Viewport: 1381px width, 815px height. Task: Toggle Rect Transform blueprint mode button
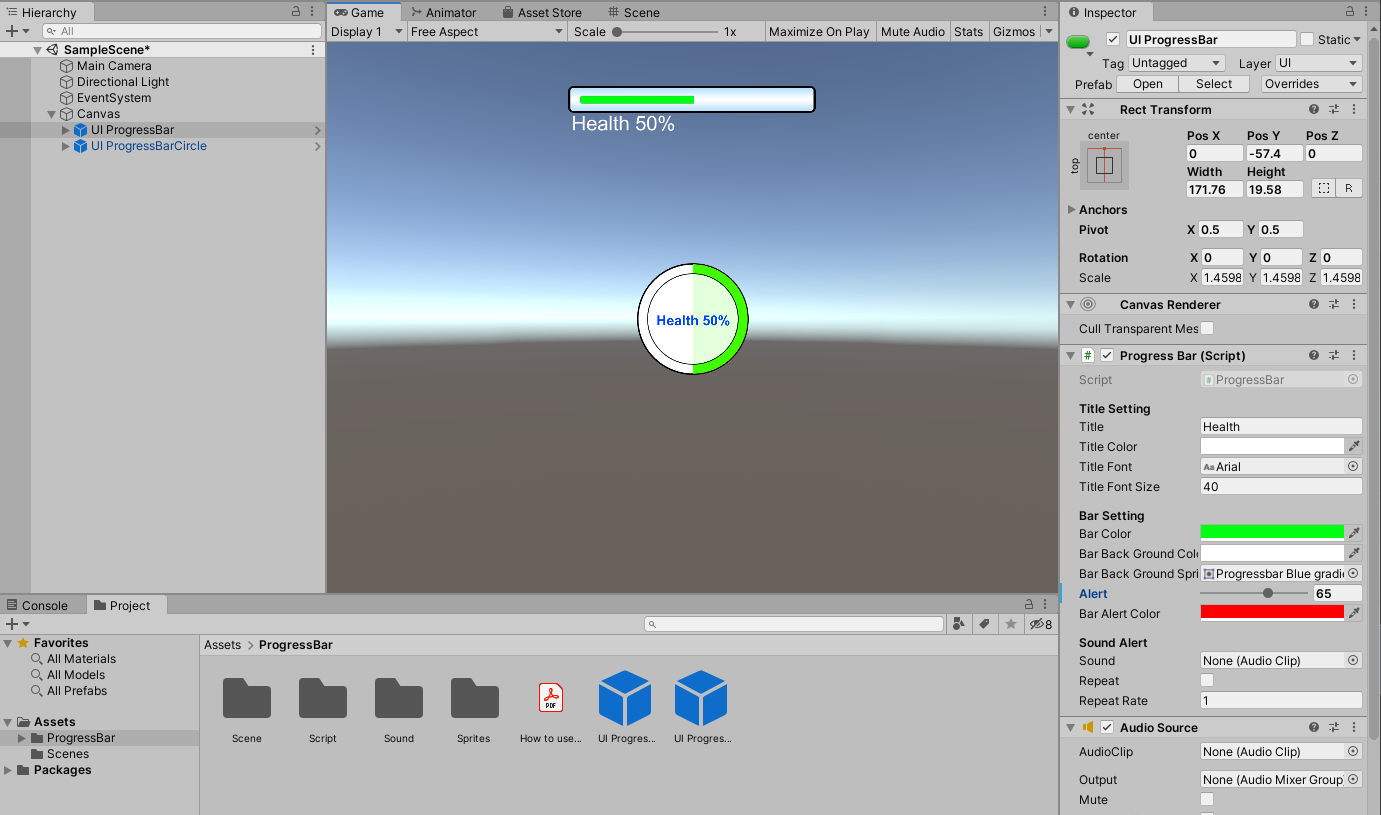click(1323, 188)
